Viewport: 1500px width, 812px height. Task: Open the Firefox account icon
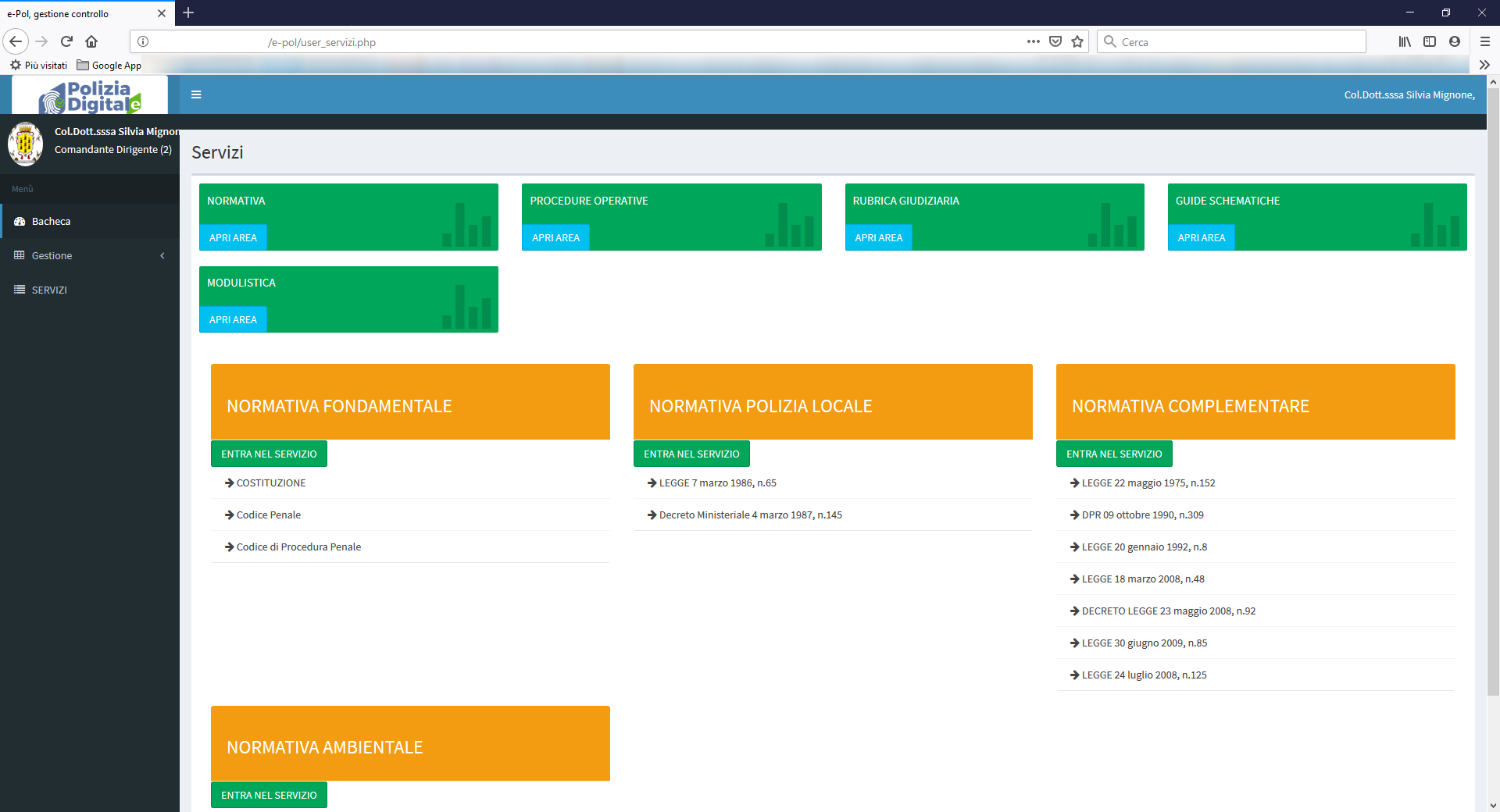click(x=1455, y=41)
